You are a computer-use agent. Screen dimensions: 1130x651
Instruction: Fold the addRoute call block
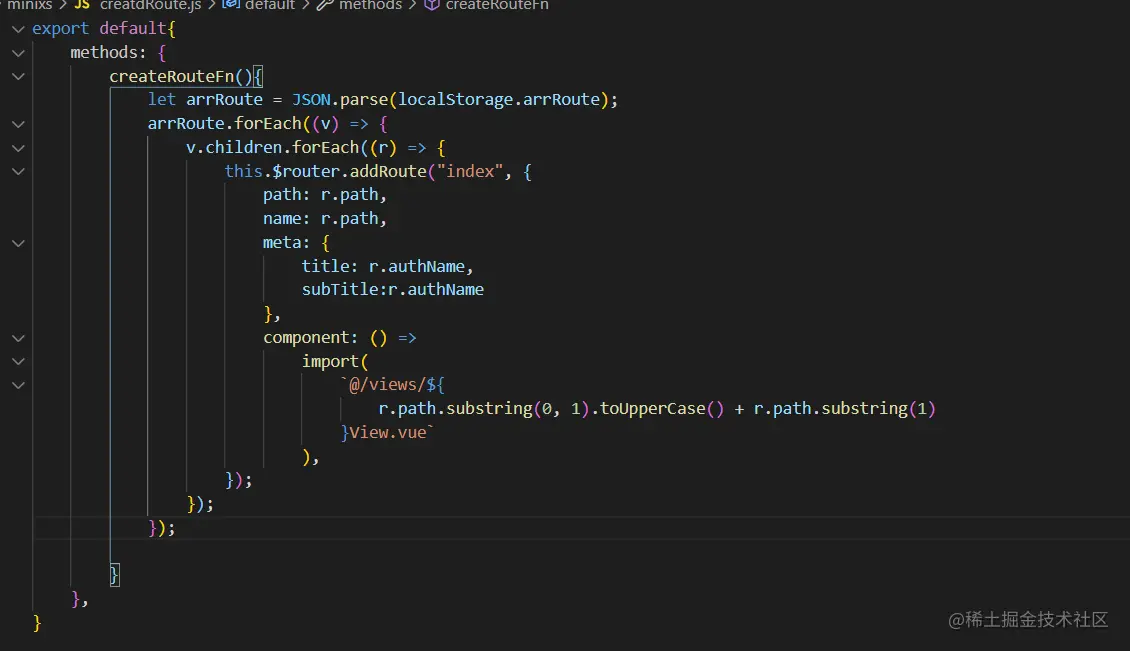[x=19, y=172]
